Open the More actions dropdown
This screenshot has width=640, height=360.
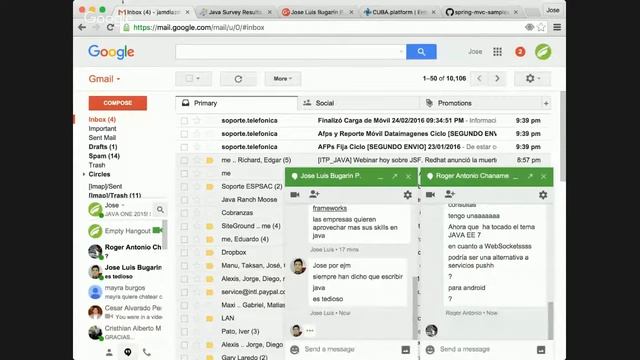[x=282, y=79]
